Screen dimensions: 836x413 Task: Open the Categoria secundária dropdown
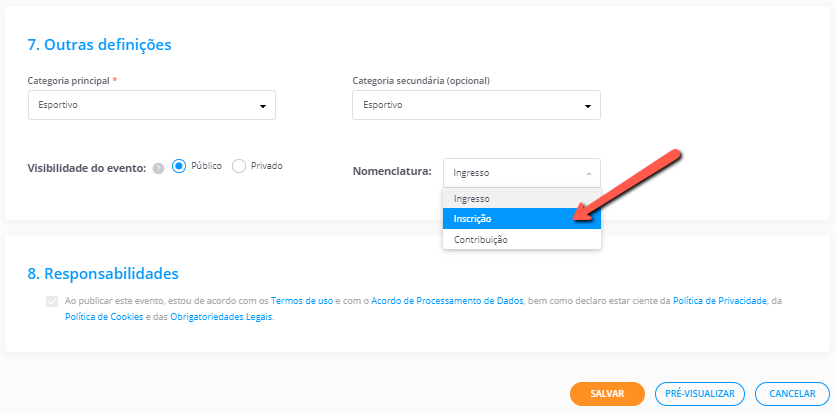point(476,105)
